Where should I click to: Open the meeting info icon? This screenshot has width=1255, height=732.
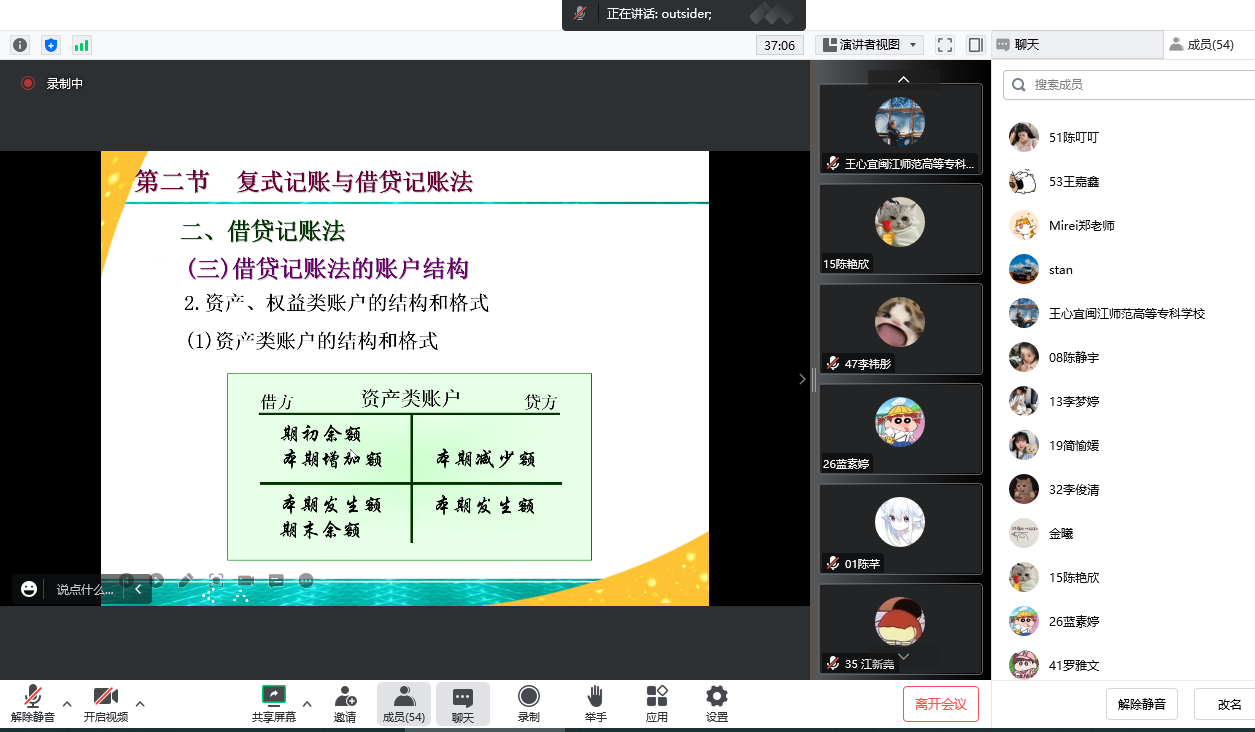pyautogui.click(x=20, y=45)
